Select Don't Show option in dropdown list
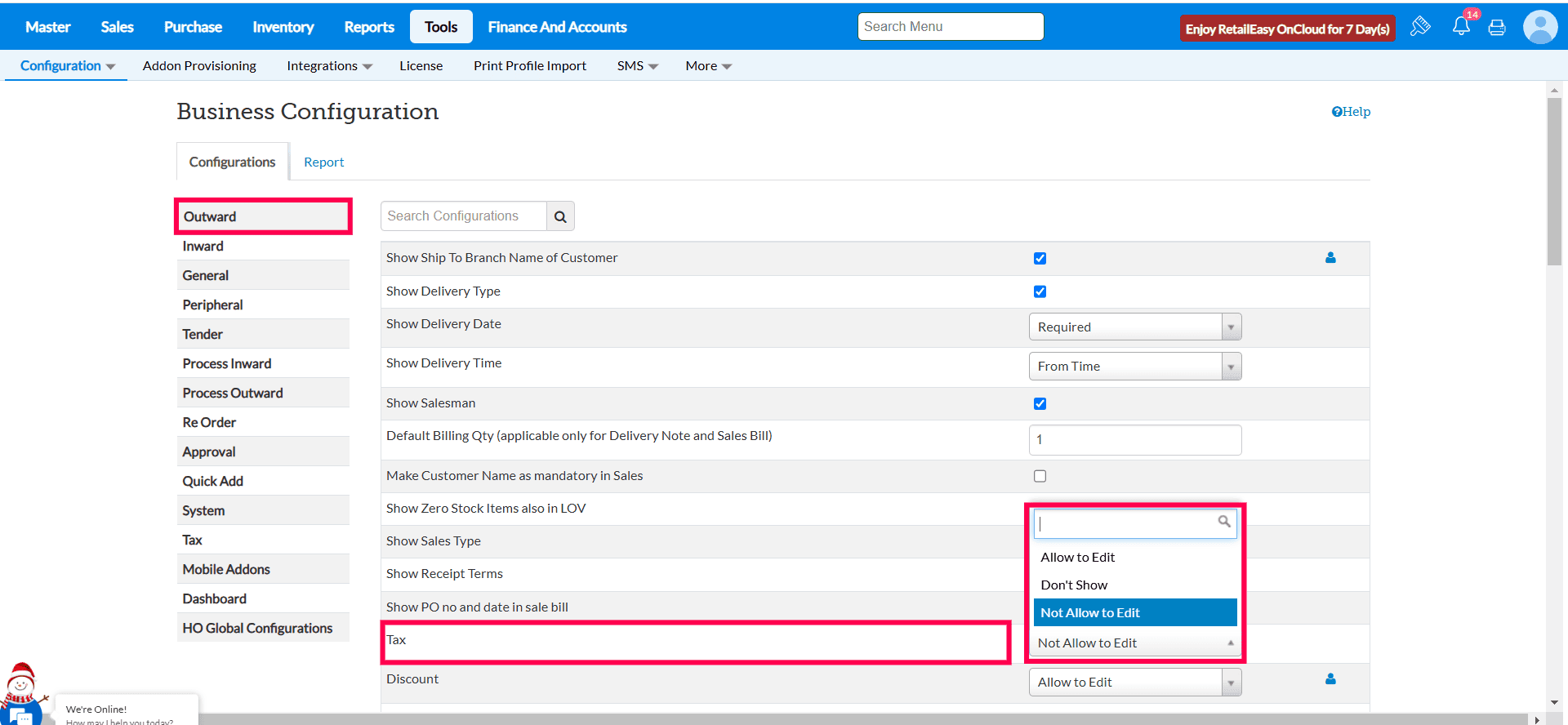 pos(1074,585)
